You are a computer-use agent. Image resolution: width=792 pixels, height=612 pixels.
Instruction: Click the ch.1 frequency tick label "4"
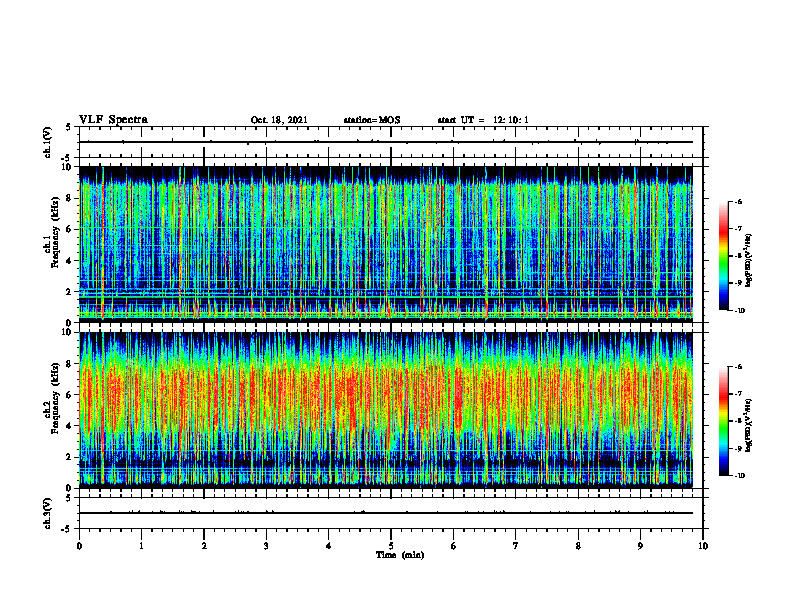70,261
